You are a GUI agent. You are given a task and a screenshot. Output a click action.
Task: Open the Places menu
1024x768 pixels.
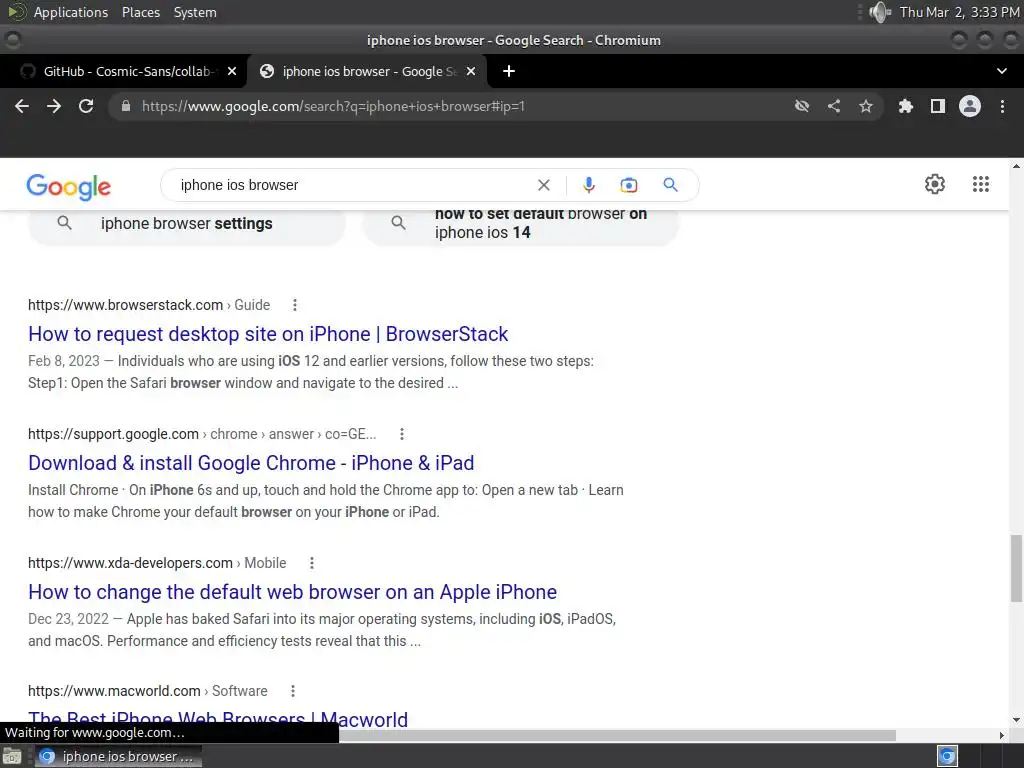point(140,12)
